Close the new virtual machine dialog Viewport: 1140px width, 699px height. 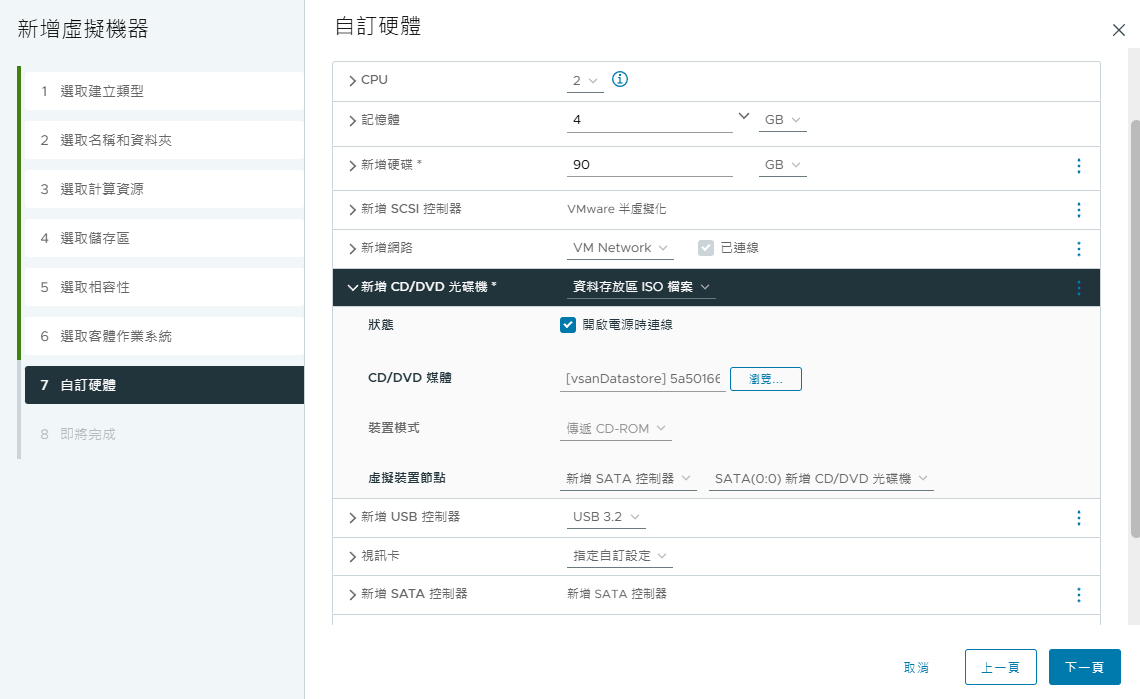click(x=1118, y=30)
